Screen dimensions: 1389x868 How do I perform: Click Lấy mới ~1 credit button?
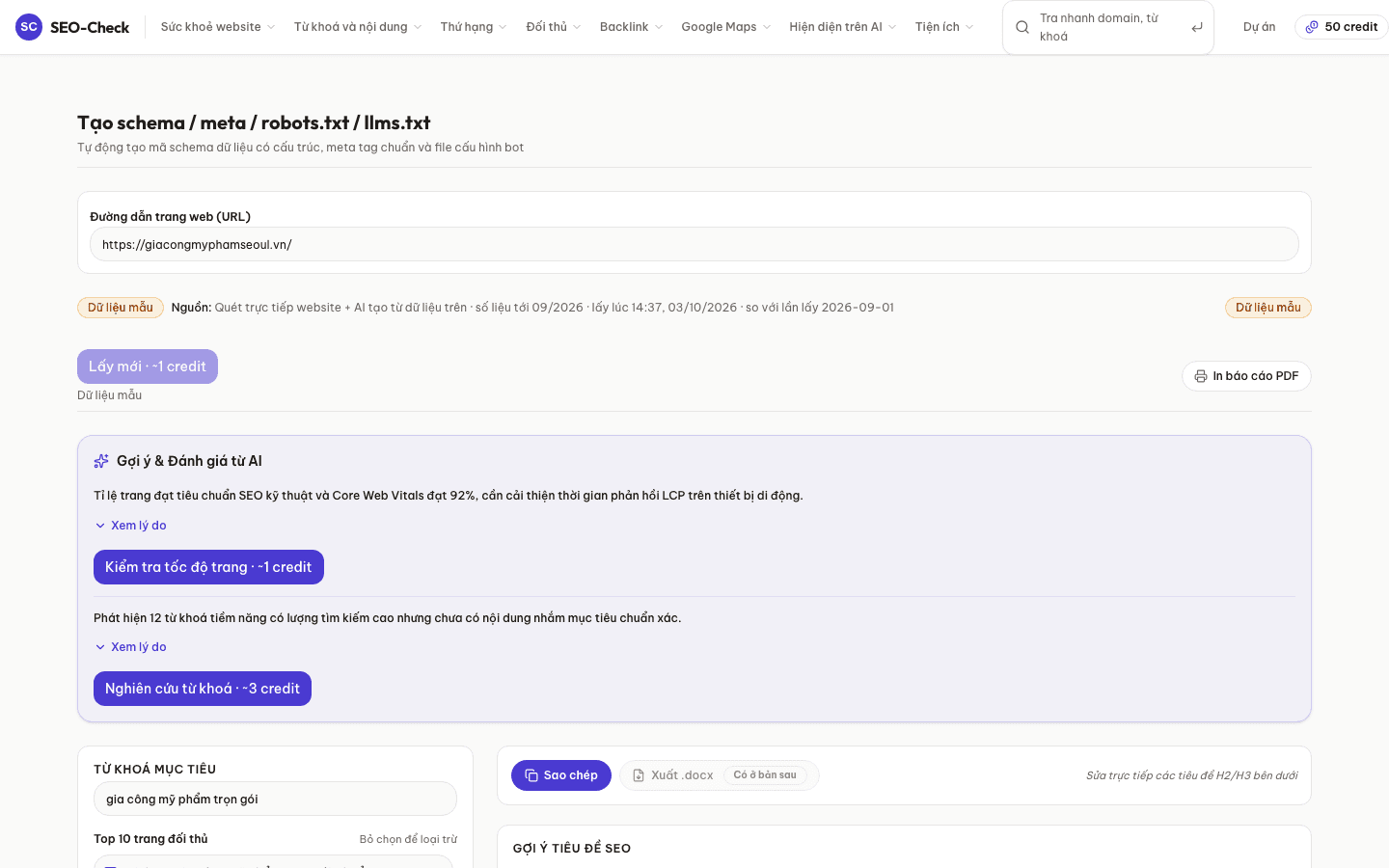[148, 366]
